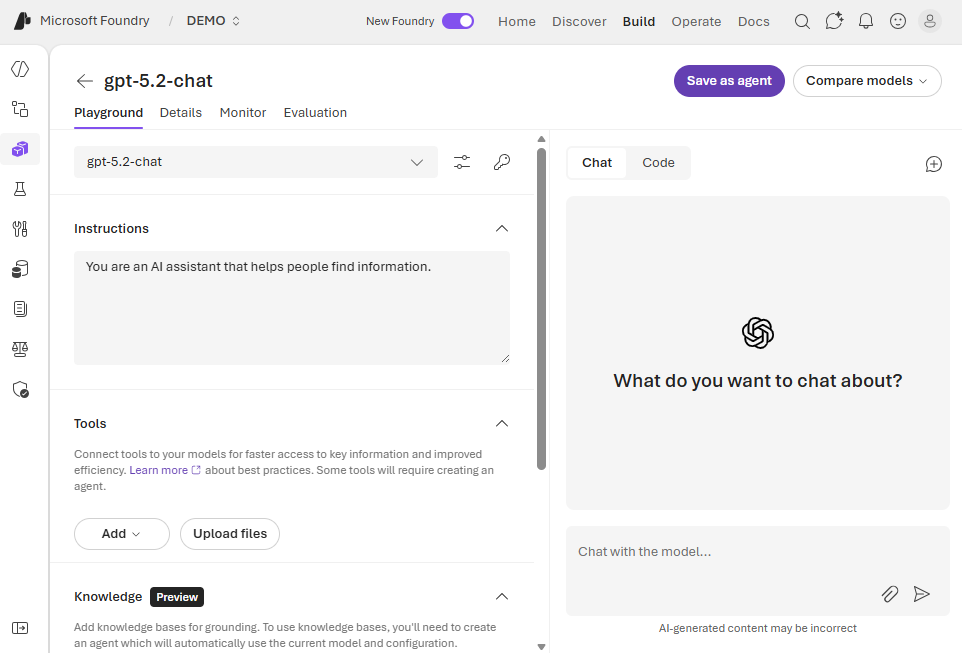The height and width of the screenshot is (653, 962).
Task: Collapse the Tools section
Action: coord(502,423)
